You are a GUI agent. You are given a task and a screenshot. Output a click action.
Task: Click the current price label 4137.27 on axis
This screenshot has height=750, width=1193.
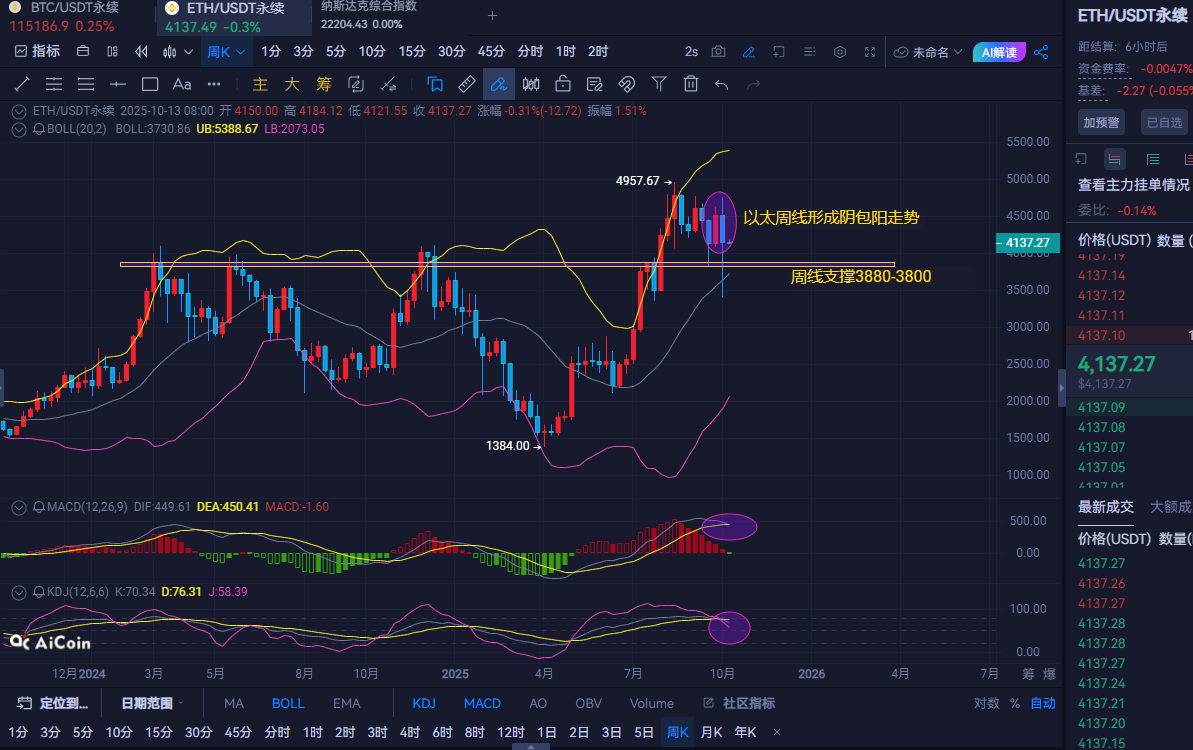click(x=1026, y=243)
